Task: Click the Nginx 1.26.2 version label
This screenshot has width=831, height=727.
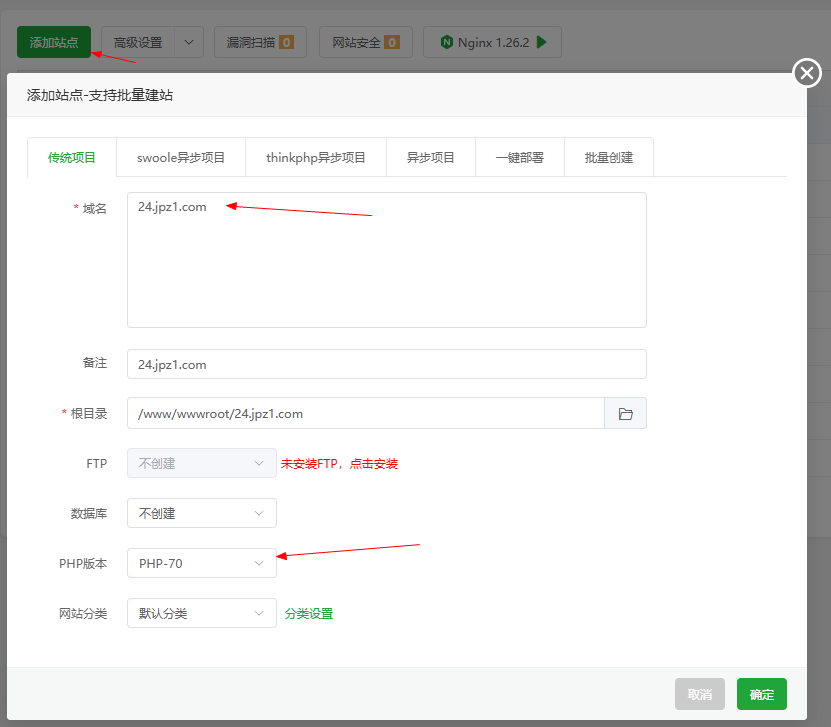Action: [493, 42]
